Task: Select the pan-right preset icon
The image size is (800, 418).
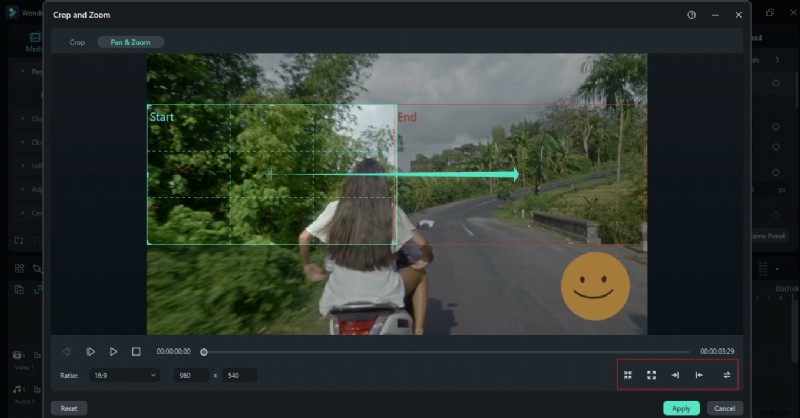Action: click(675, 375)
